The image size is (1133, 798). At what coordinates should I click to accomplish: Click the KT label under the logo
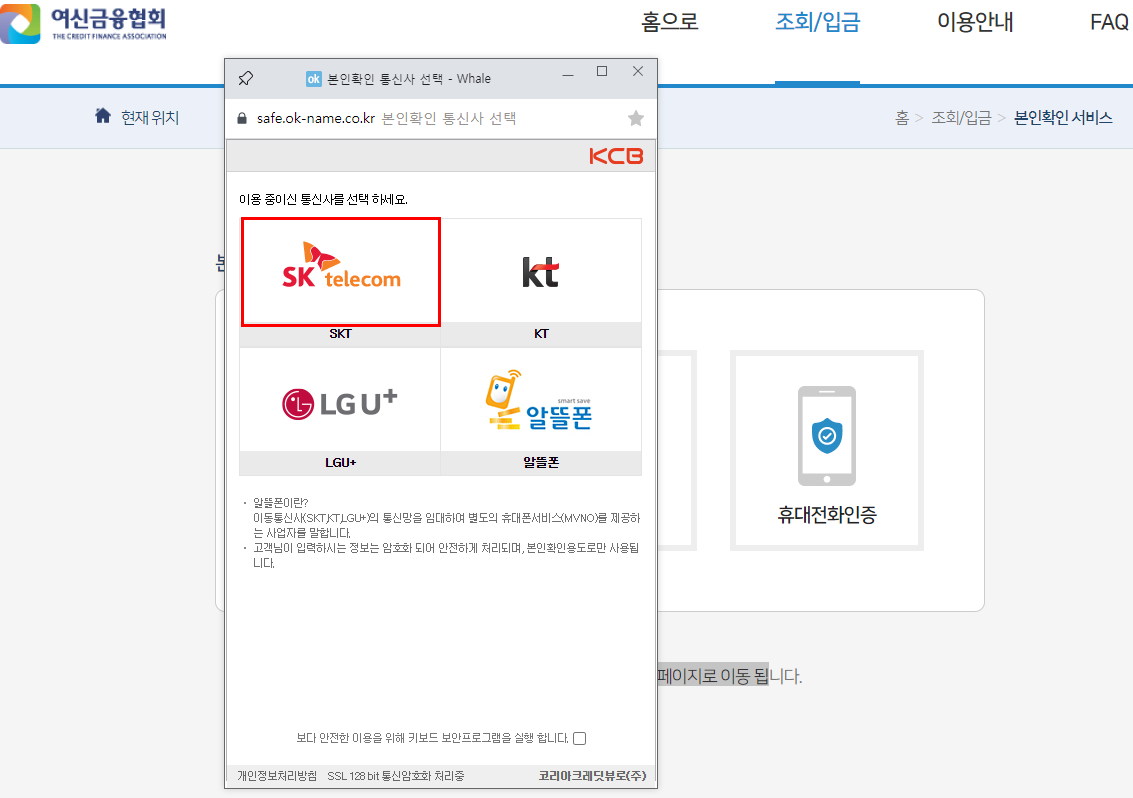pyautogui.click(x=541, y=334)
